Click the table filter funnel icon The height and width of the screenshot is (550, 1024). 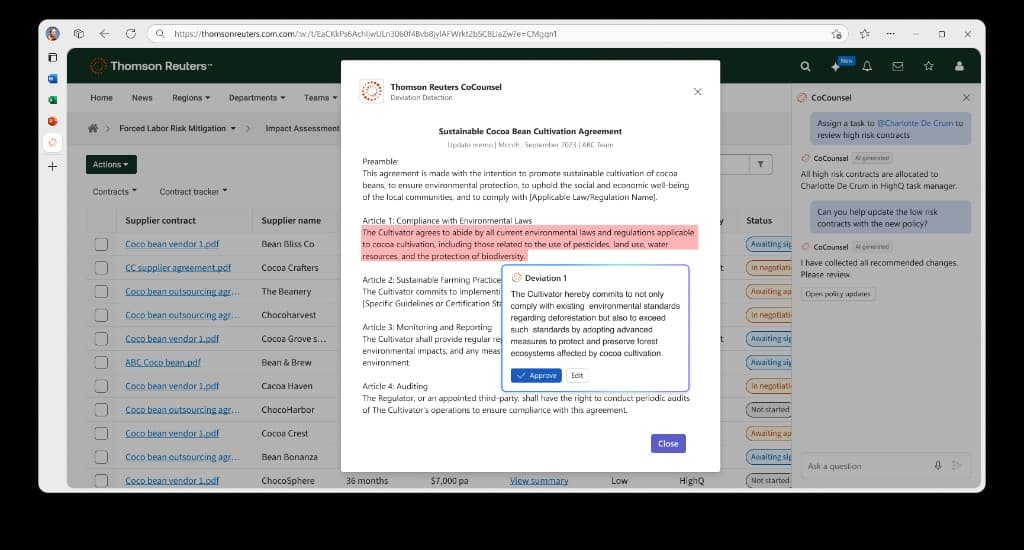click(x=761, y=165)
